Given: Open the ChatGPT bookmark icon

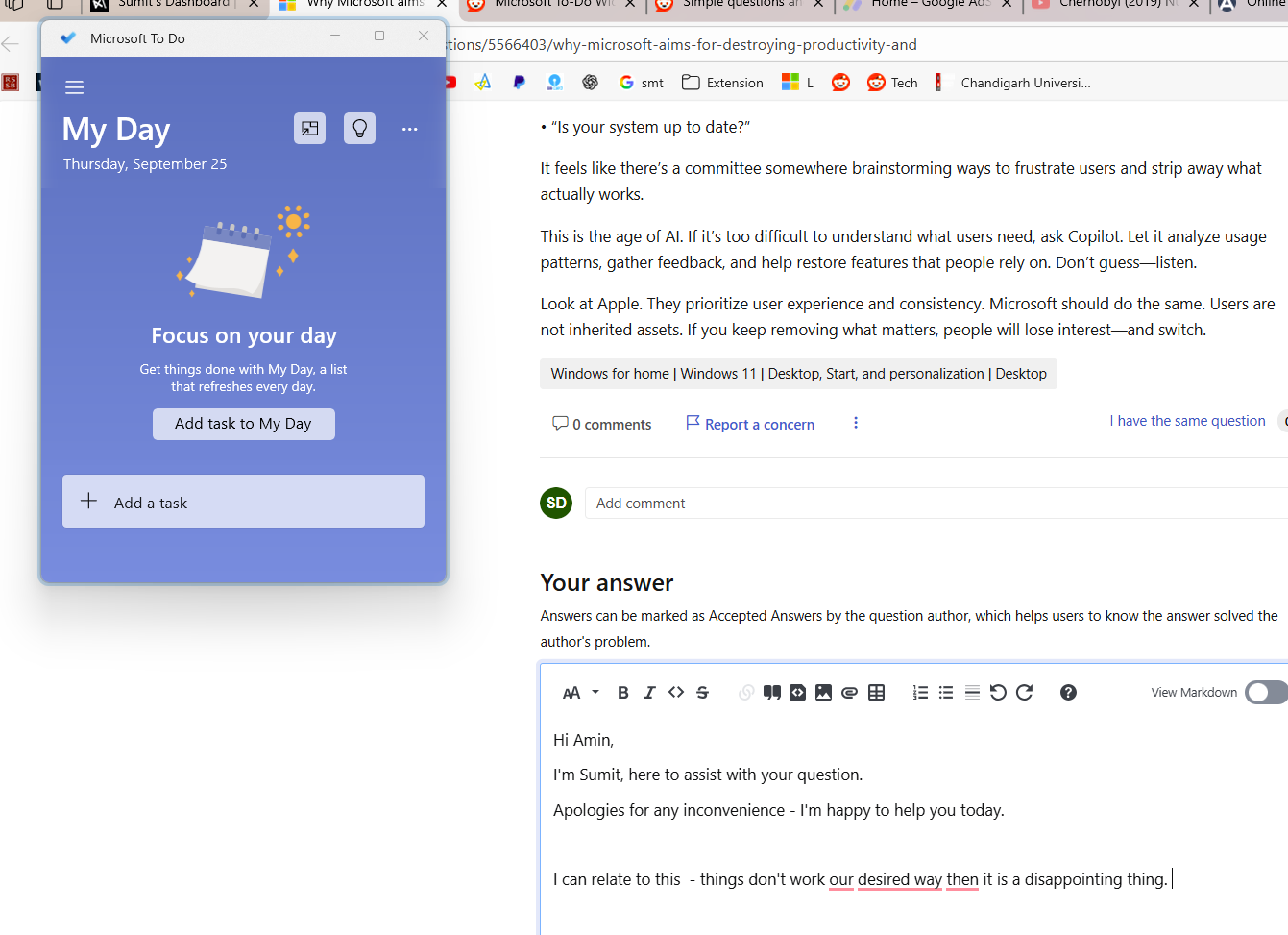Looking at the screenshot, I should 591,83.
